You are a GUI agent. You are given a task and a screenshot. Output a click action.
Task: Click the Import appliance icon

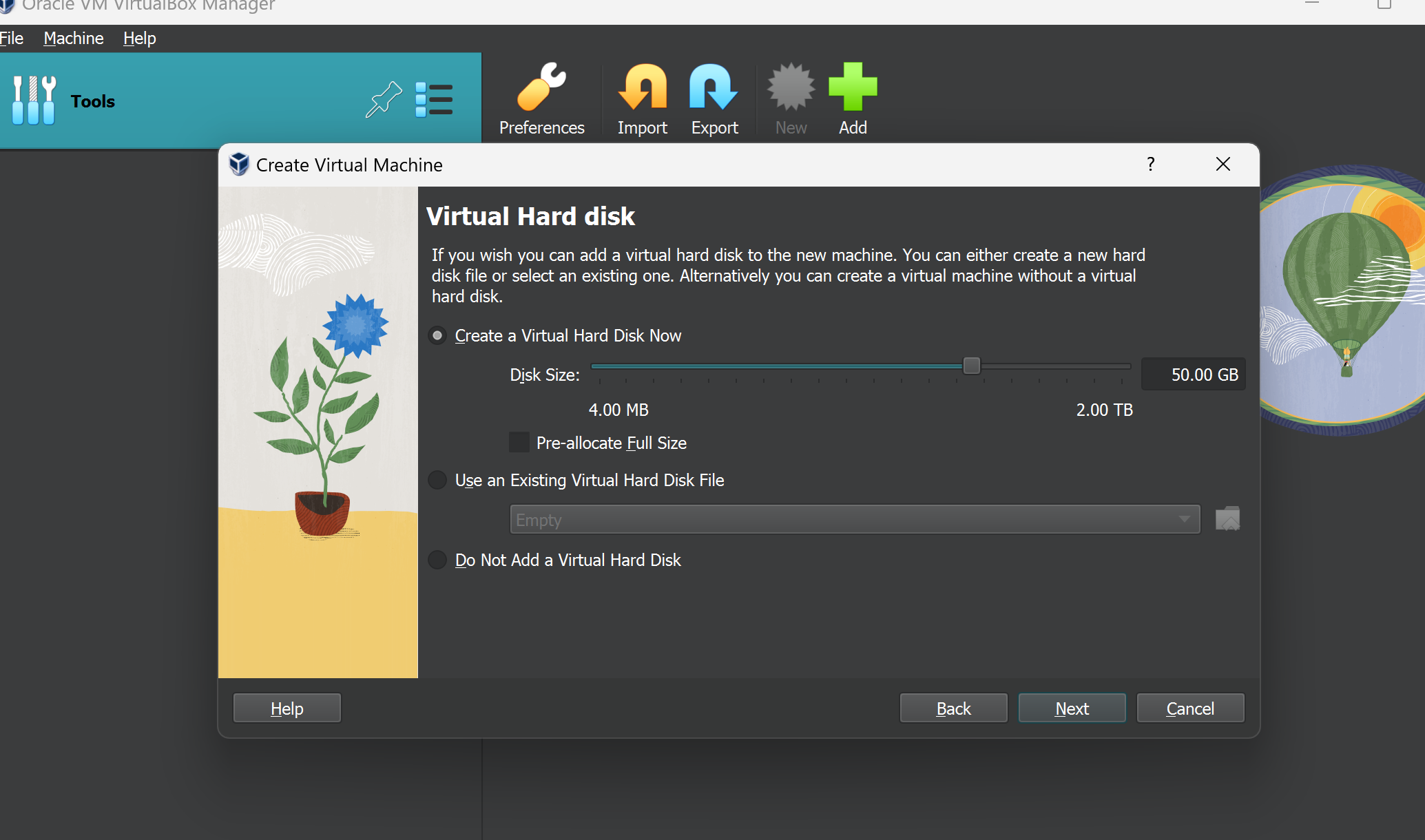point(642,88)
